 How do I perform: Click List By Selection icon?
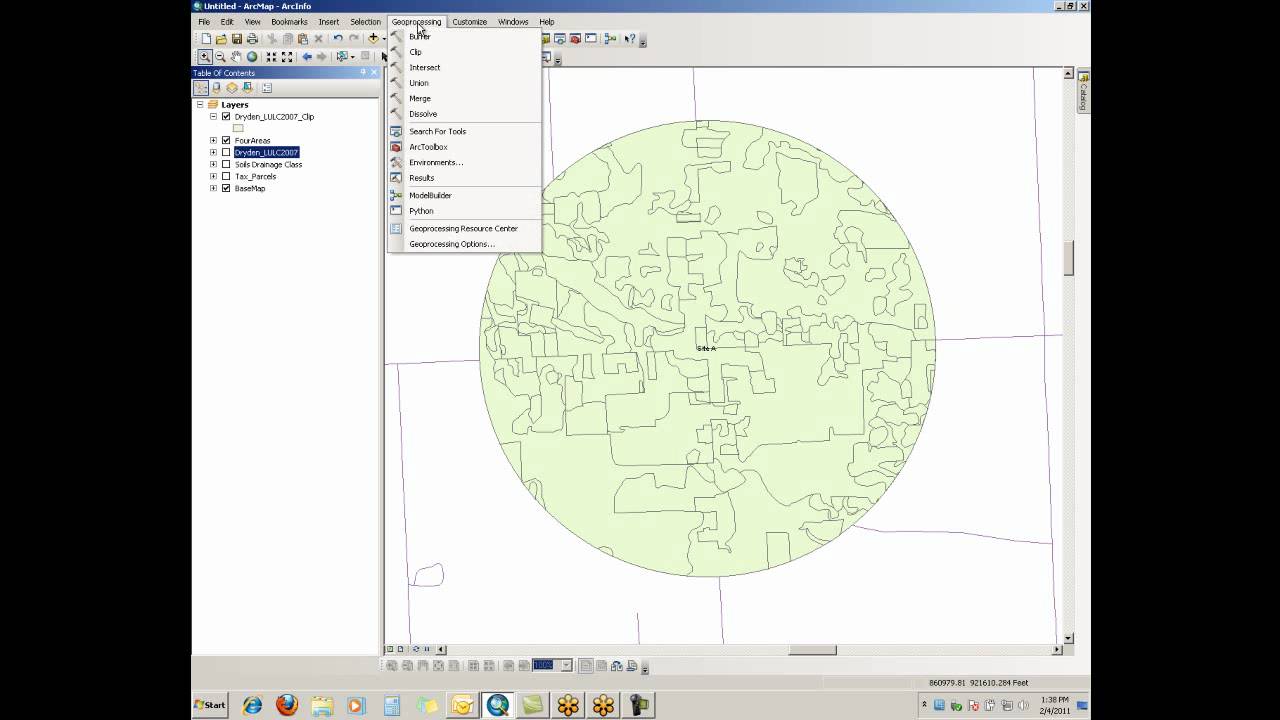(x=248, y=88)
